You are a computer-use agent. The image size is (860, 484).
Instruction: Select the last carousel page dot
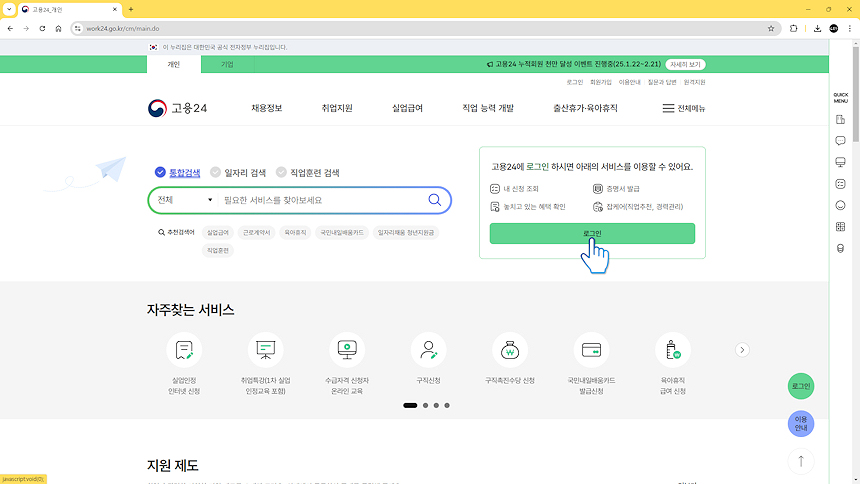tap(447, 406)
